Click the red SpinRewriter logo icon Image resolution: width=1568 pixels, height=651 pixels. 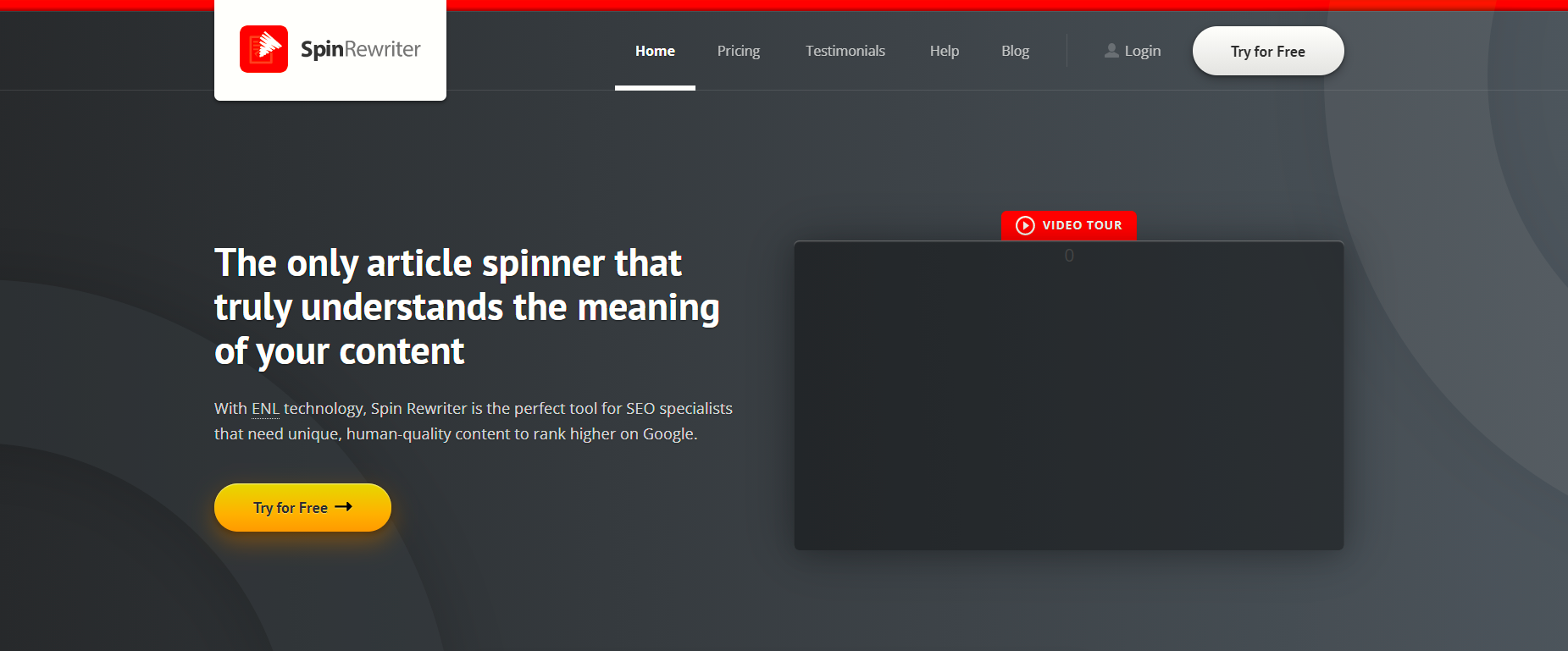tap(263, 49)
